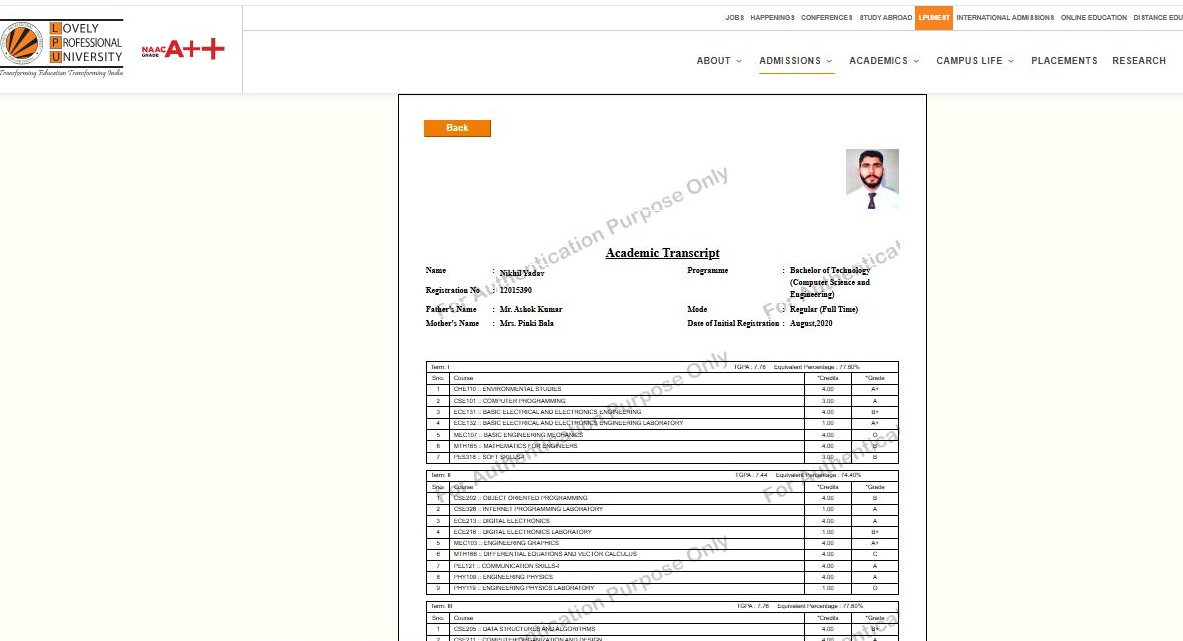Click ECE132 Engineering Laboratory course row
The image size is (1183, 641).
tap(662, 423)
